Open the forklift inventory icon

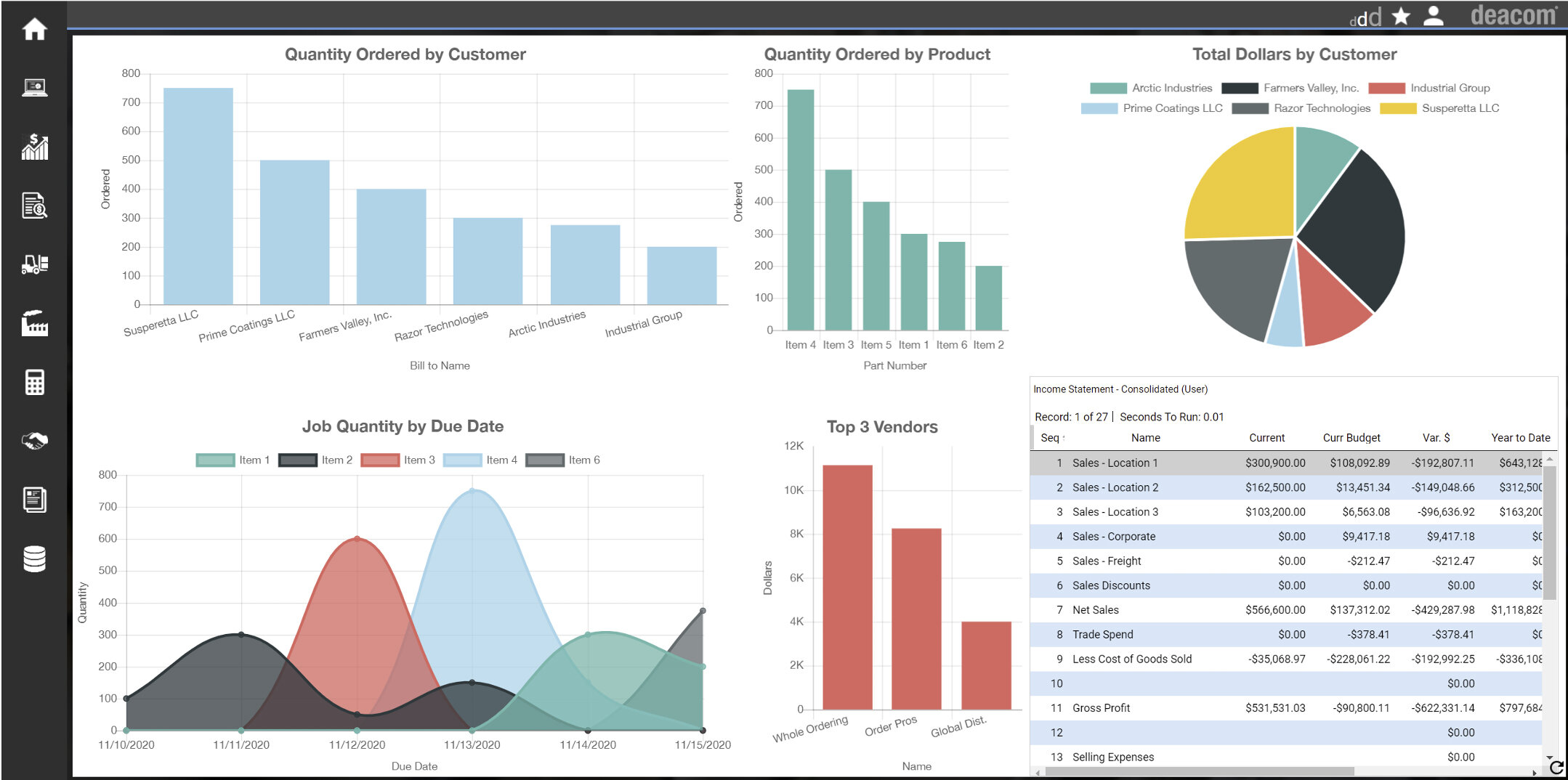[x=34, y=264]
